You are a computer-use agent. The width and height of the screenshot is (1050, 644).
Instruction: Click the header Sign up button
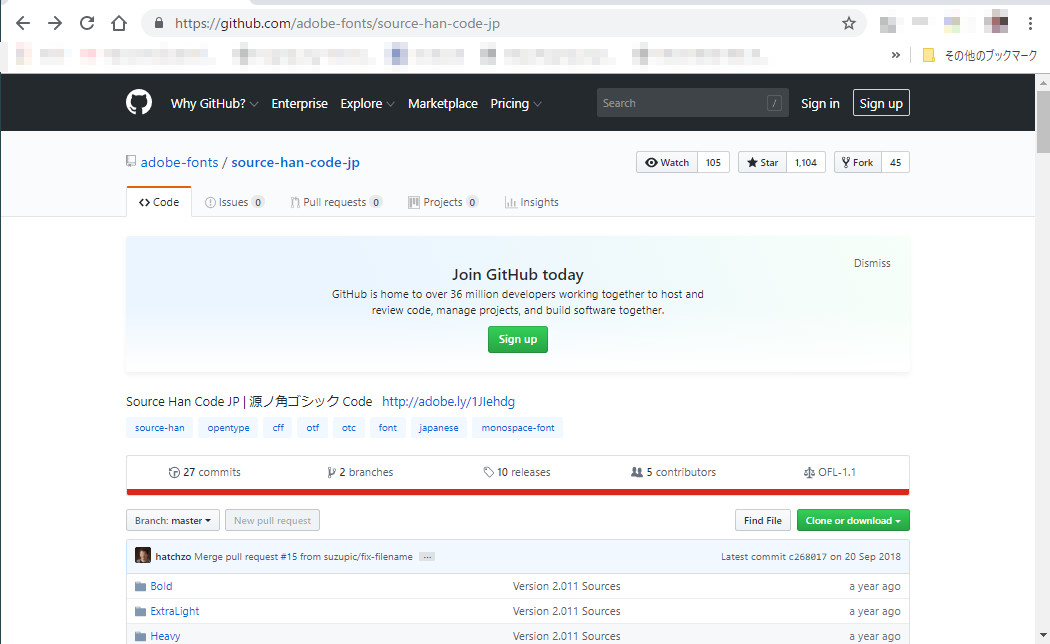[881, 103]
